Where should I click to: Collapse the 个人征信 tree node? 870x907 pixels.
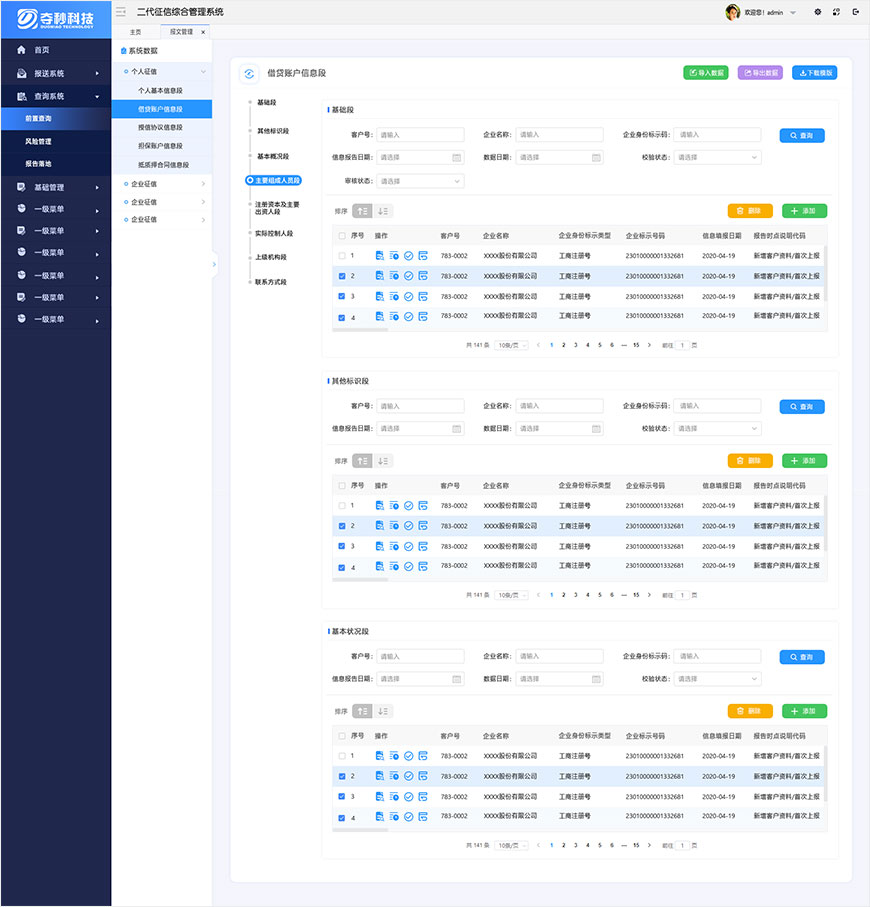tap(204, 72)
